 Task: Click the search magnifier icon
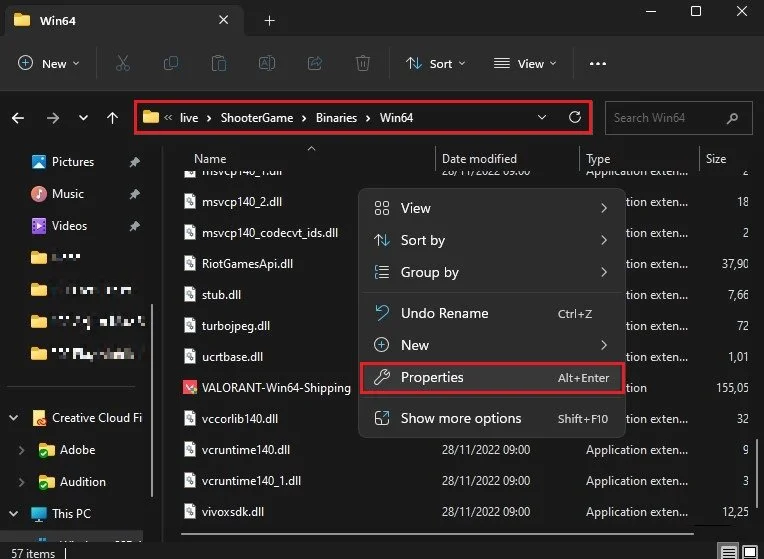(x=732, y=118)
